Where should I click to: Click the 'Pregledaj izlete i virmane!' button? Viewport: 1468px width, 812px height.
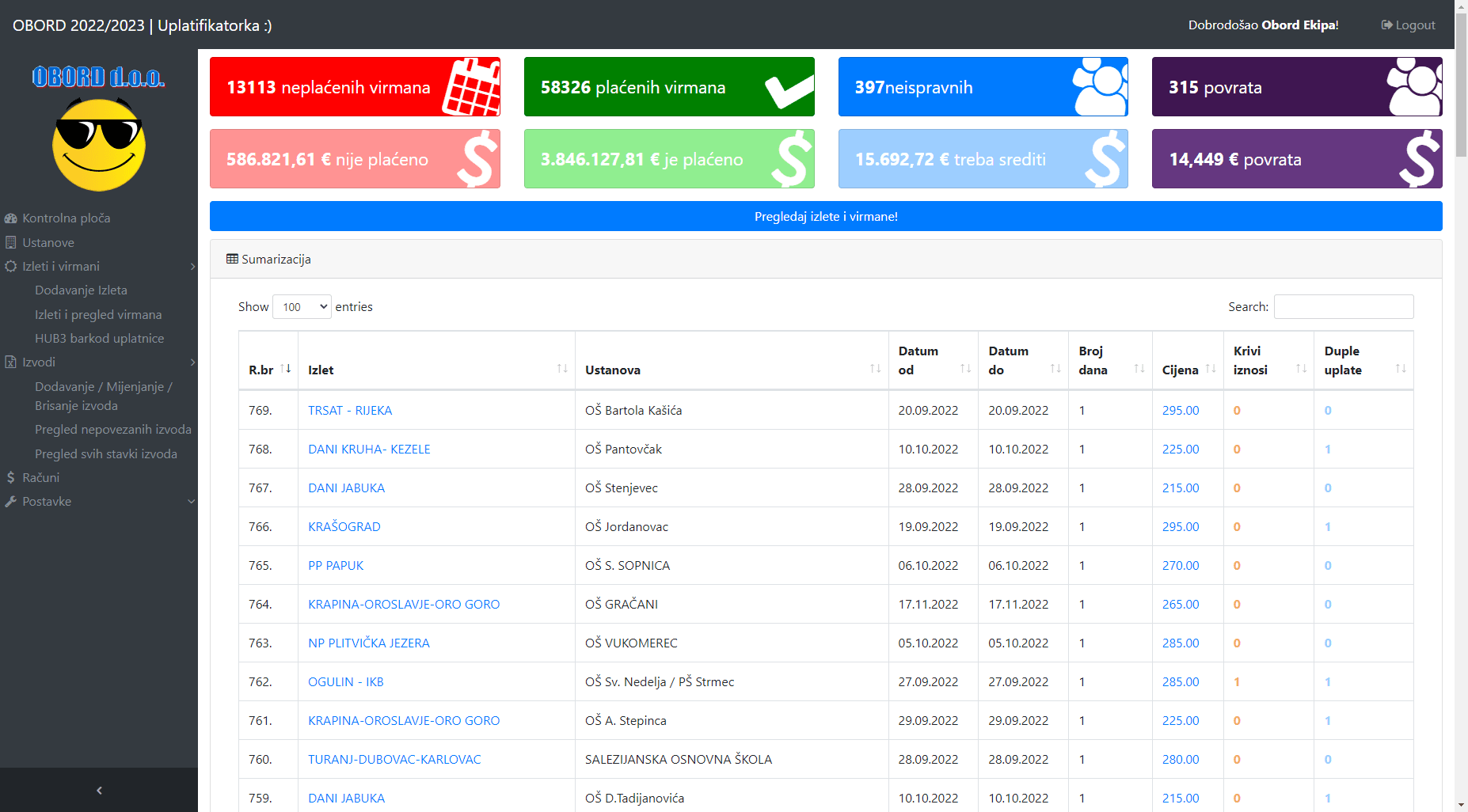(x=826, y=217)
